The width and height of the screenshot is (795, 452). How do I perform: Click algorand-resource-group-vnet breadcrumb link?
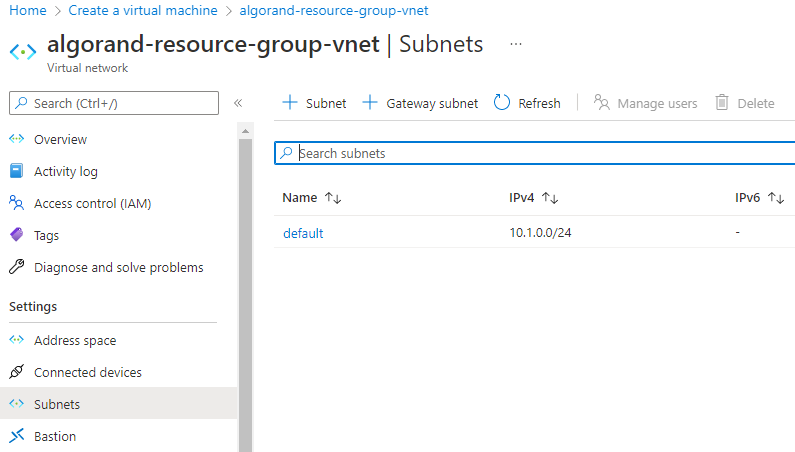(334, 10)
